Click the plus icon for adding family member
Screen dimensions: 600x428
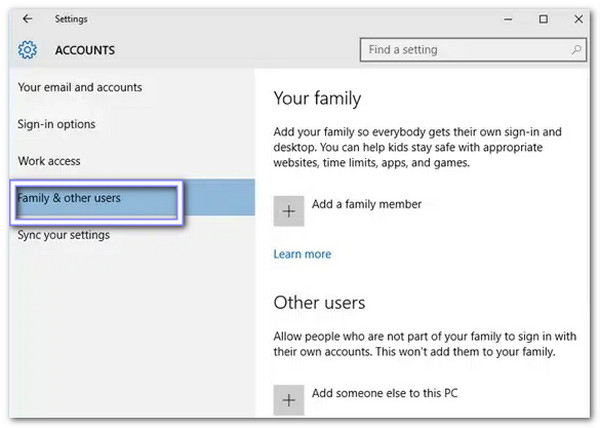coord(289,211)
